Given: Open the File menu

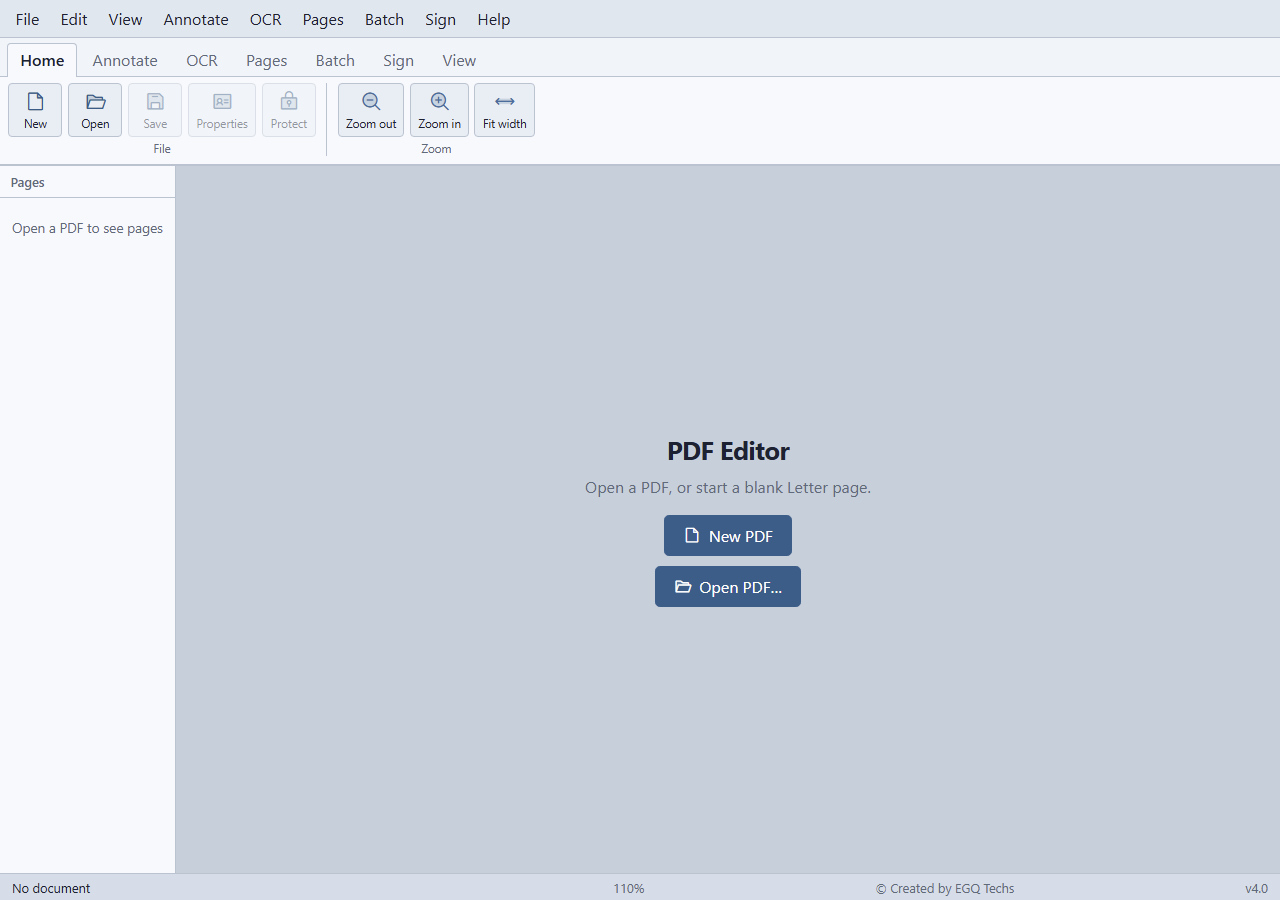Looking at the screenshot, I should 28,19.
